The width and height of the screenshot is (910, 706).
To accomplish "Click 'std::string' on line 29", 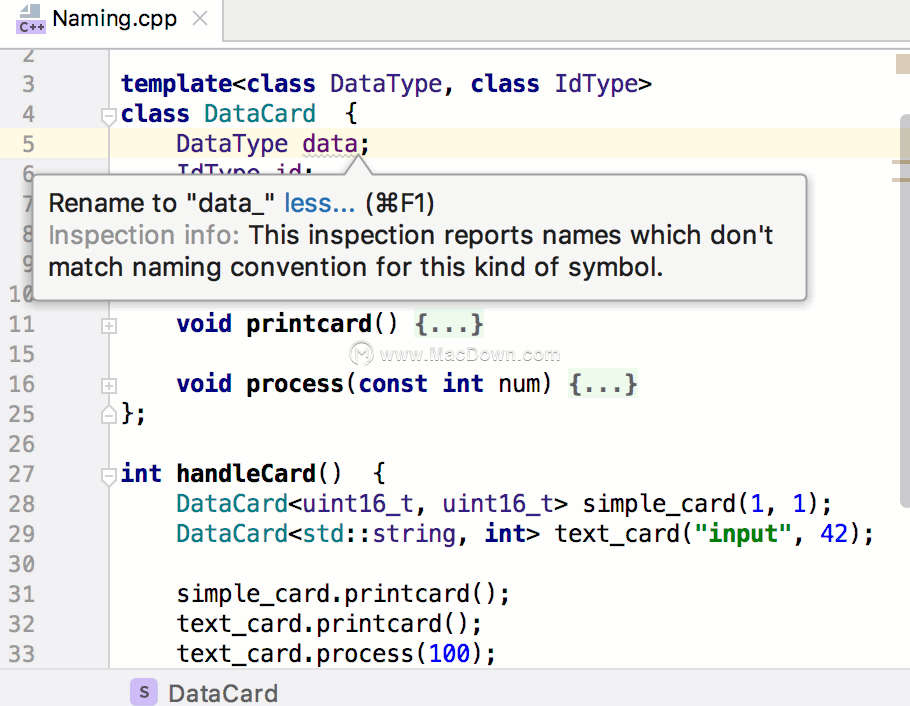I will point(379,534).
